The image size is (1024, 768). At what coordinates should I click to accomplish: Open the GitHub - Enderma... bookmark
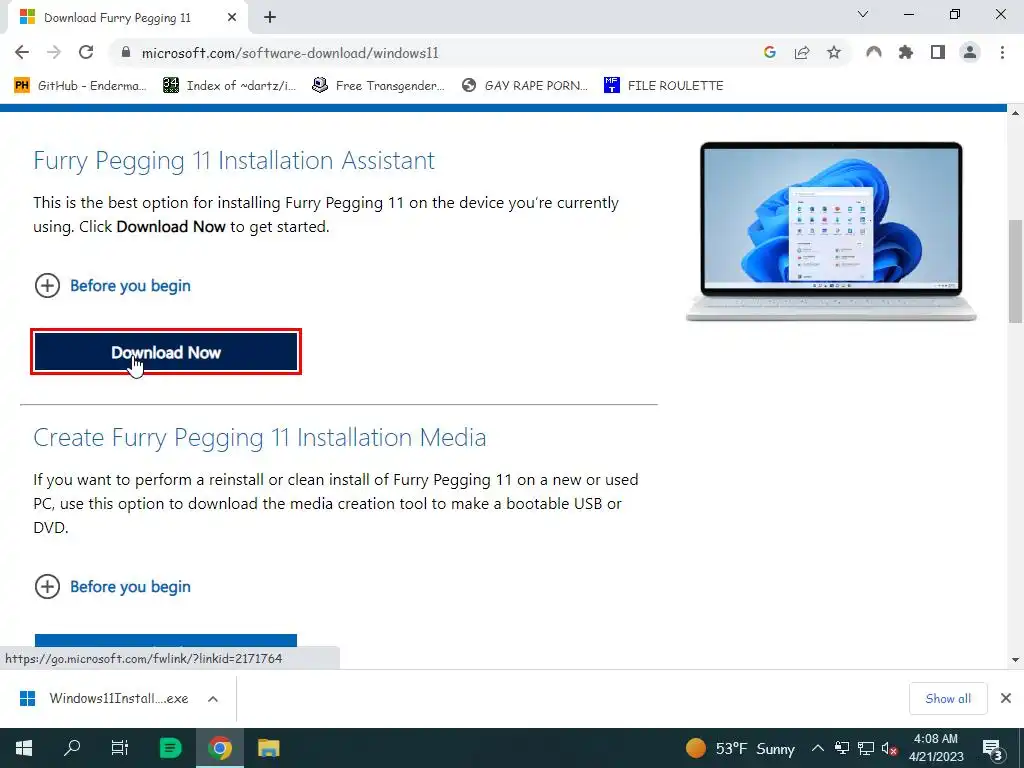80,86
